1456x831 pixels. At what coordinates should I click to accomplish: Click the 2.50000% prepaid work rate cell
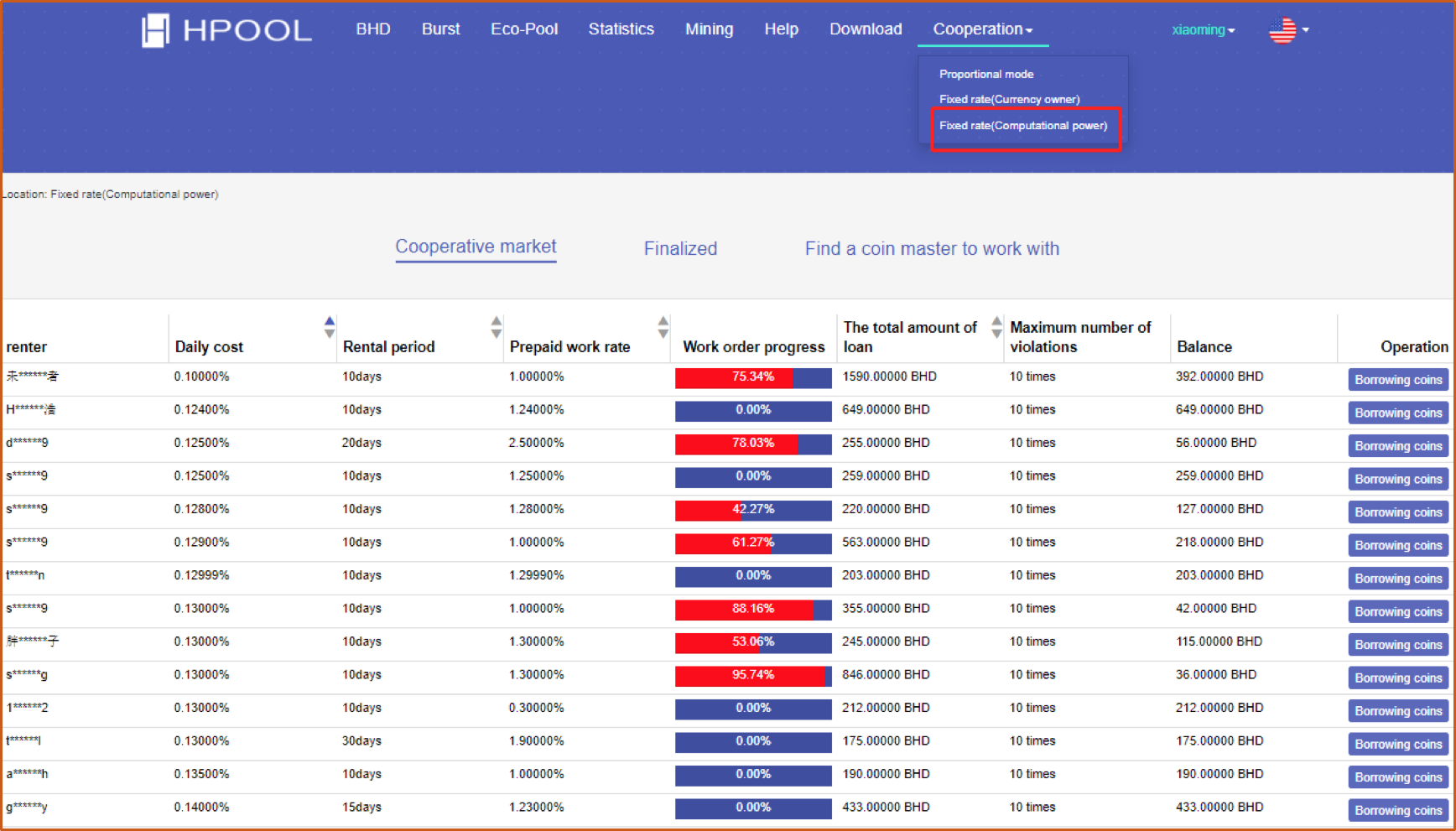(x=536, y=443)
